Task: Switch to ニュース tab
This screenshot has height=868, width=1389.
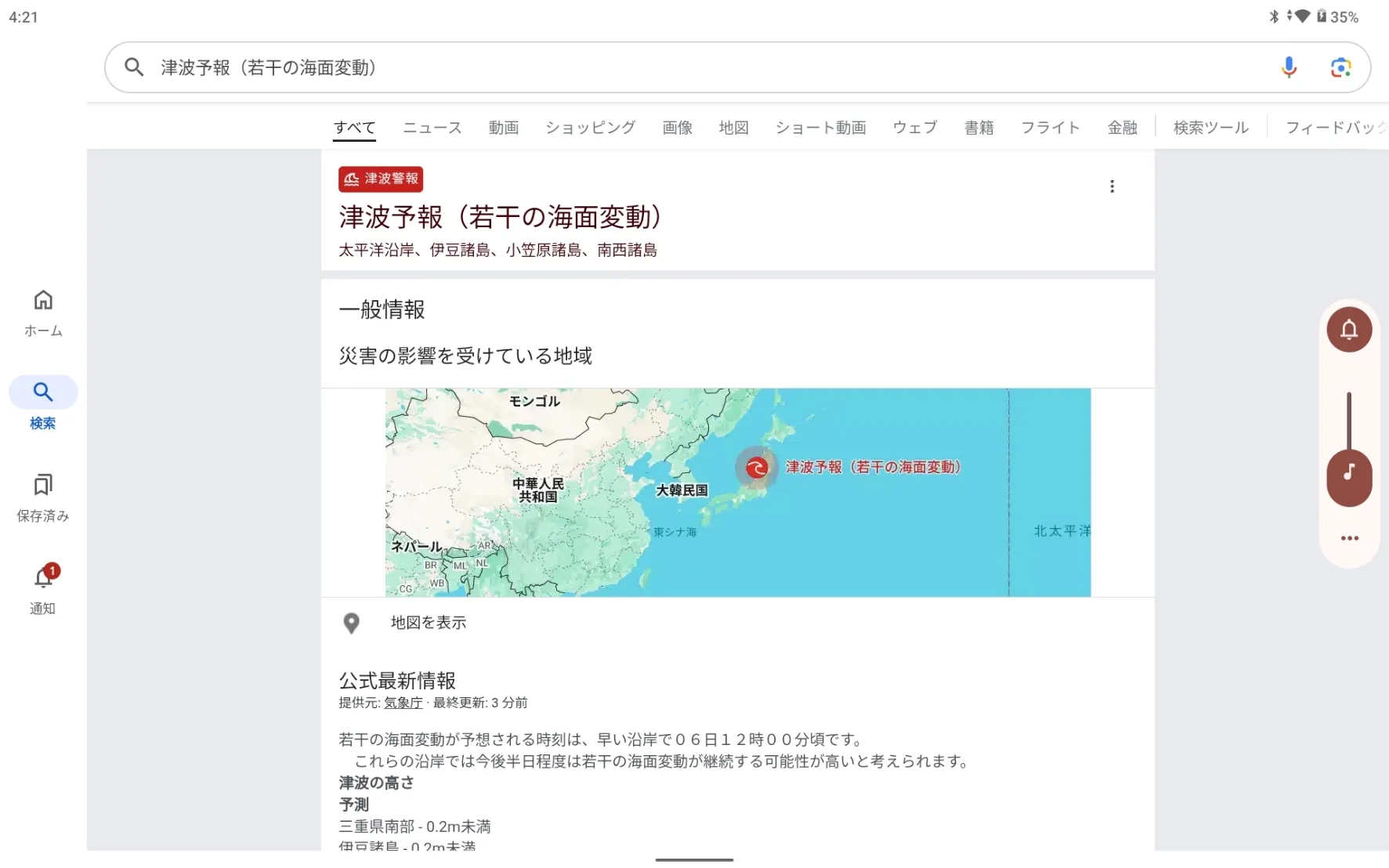Action: click(432, 128)
